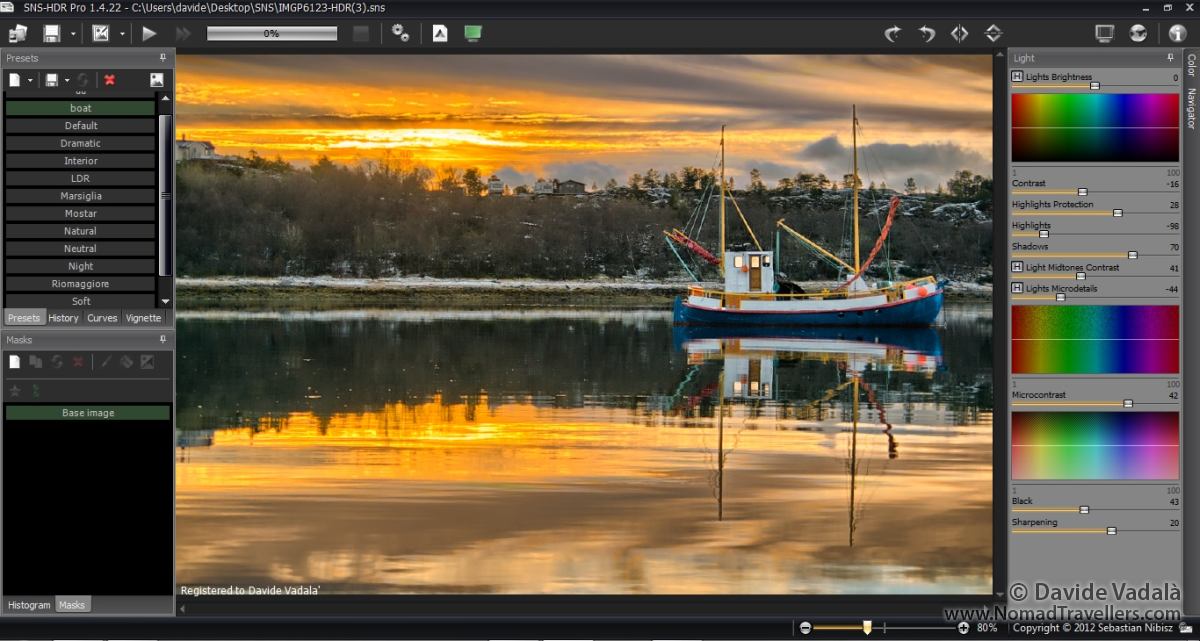Image resolution: width=1200 pixels, height=641 pixels.
Task: Switch to the Curves tab
Action: click(x=102, y=318)
